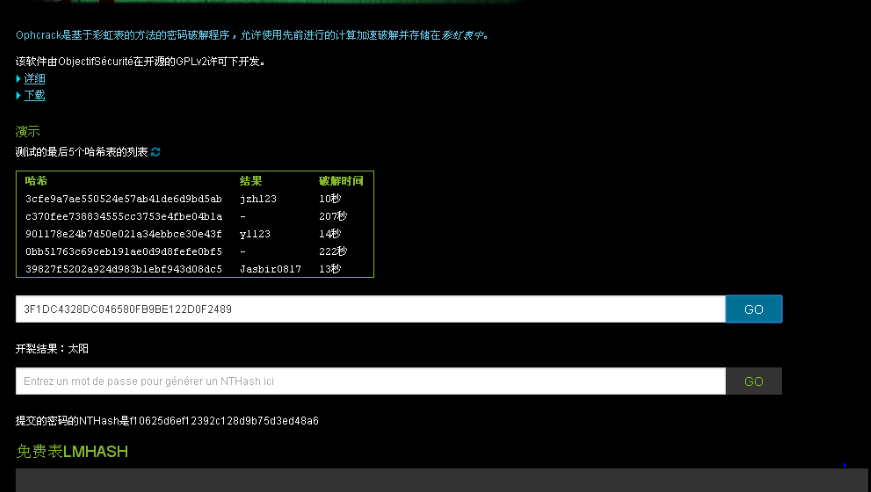Click the arrow bullet beside 详细
871x492 pixels.
pos(18,79)
